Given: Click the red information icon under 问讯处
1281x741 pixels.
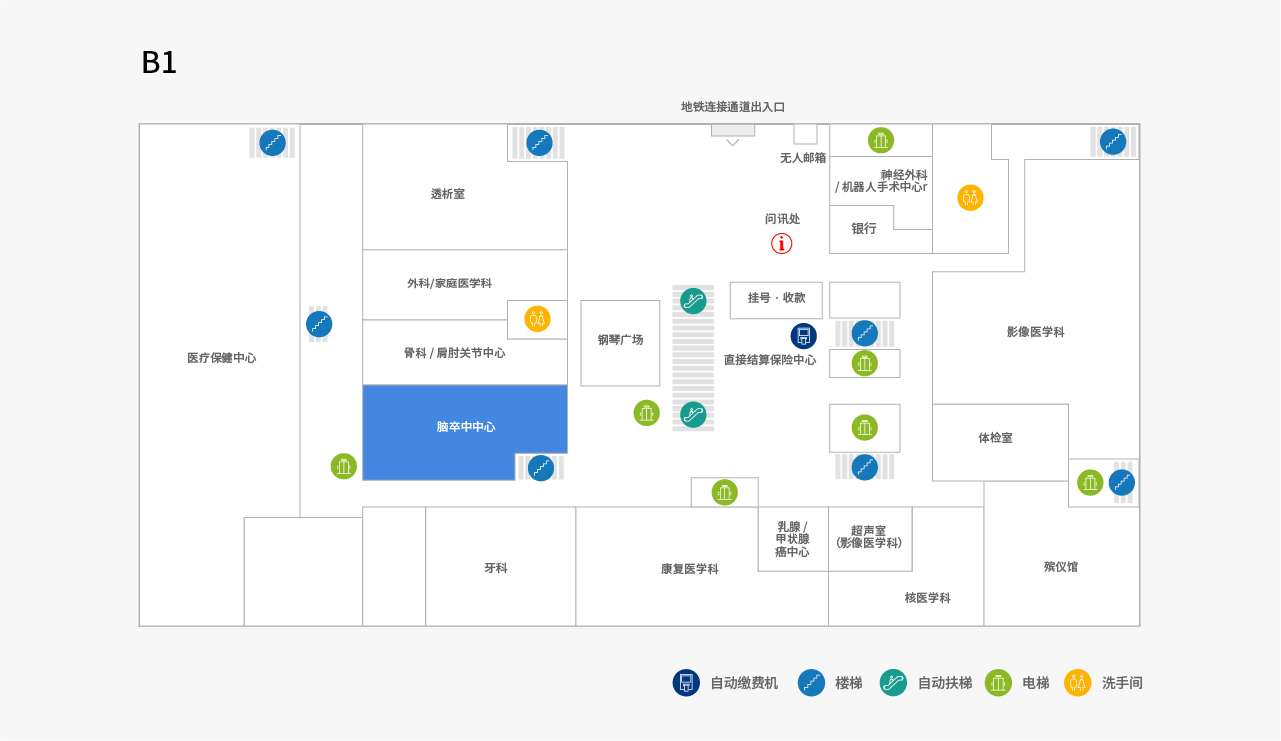Looking at the screenshot, I should pos(782,243).
